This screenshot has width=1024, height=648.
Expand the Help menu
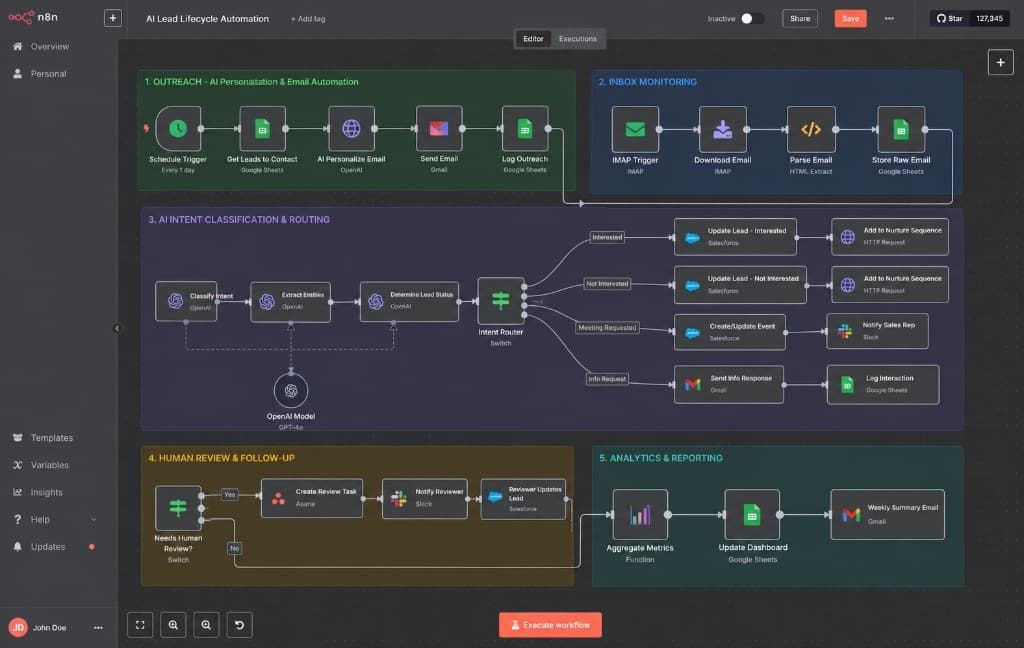click(x=56, y=520)
